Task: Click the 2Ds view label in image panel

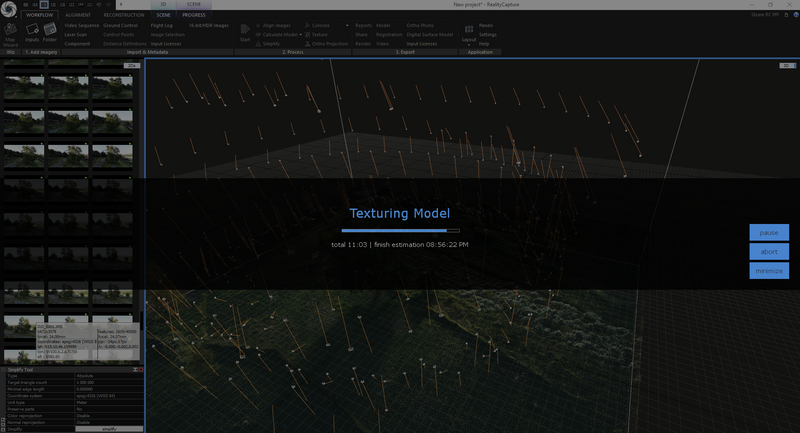Action: point(131,66)
